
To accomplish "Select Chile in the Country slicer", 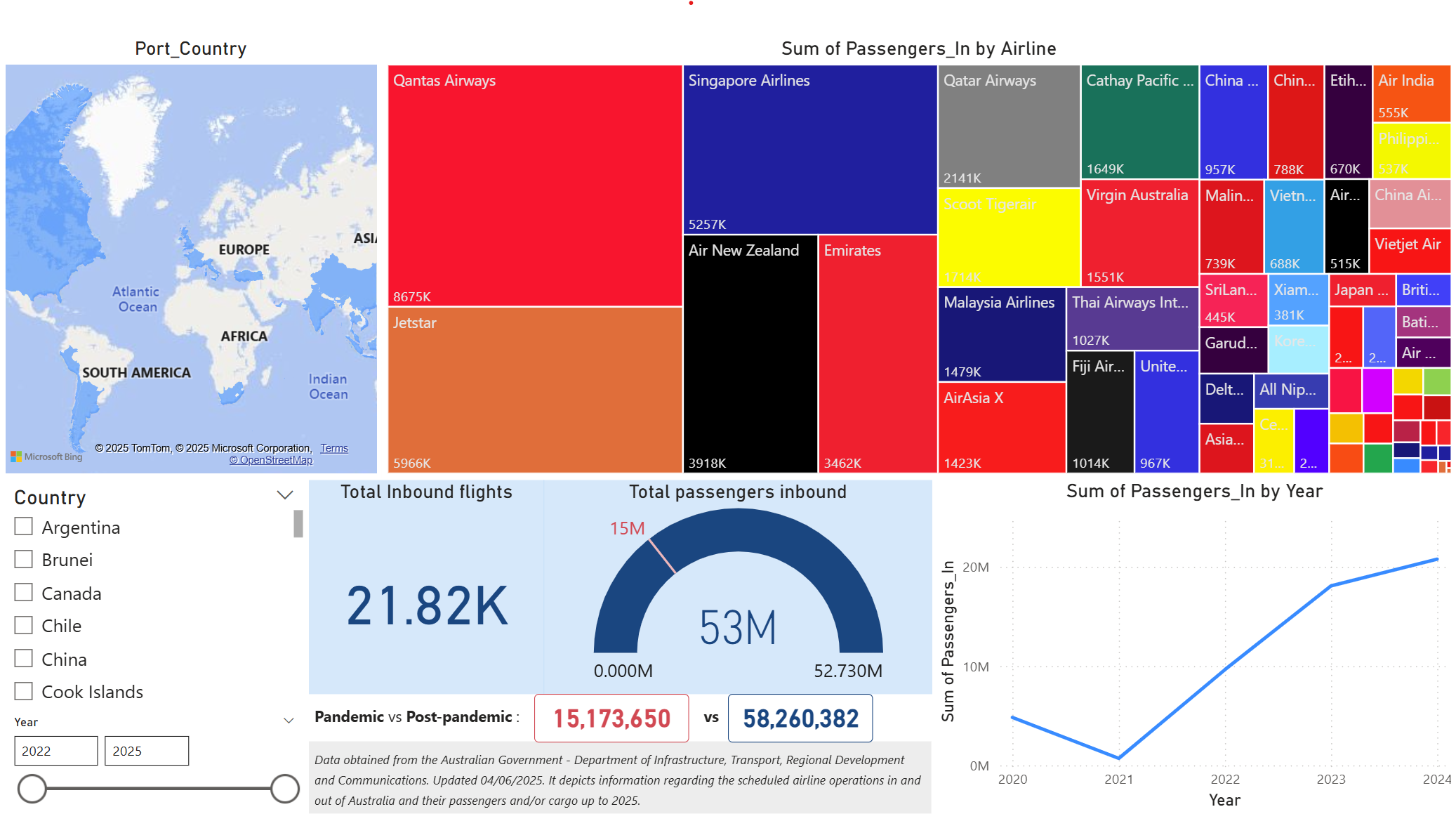I will coord(24,626).
